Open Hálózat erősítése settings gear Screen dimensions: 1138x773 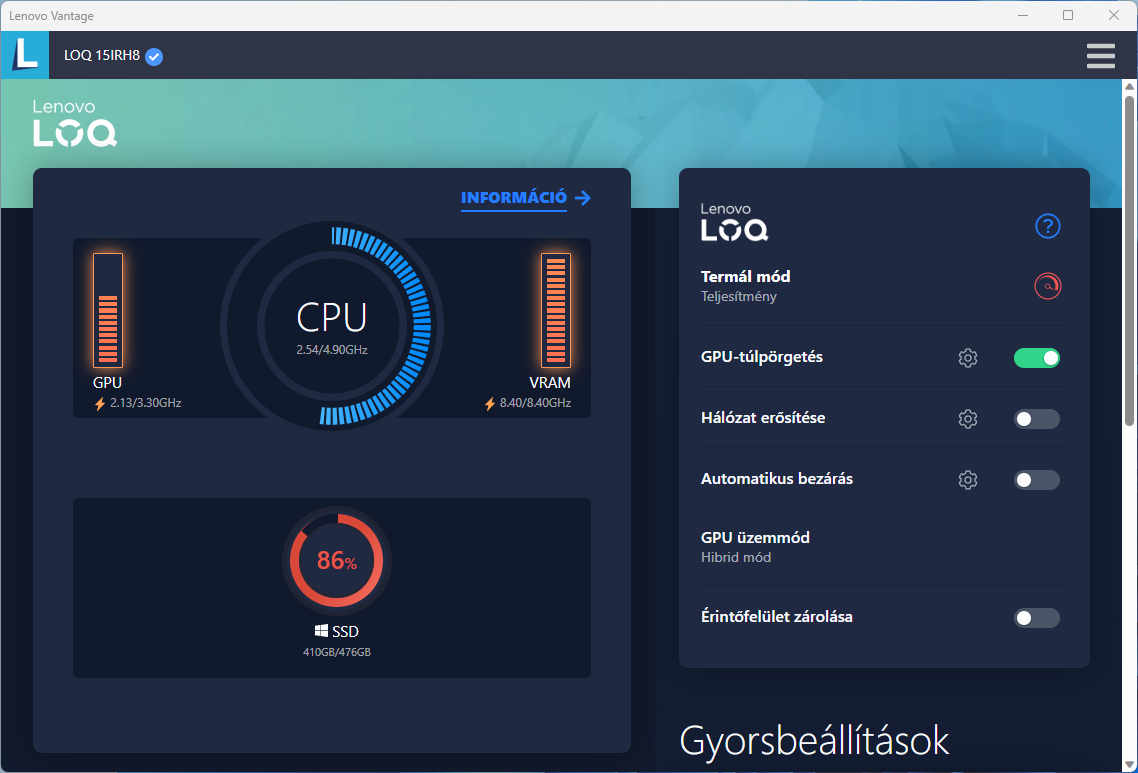[967, 419]
